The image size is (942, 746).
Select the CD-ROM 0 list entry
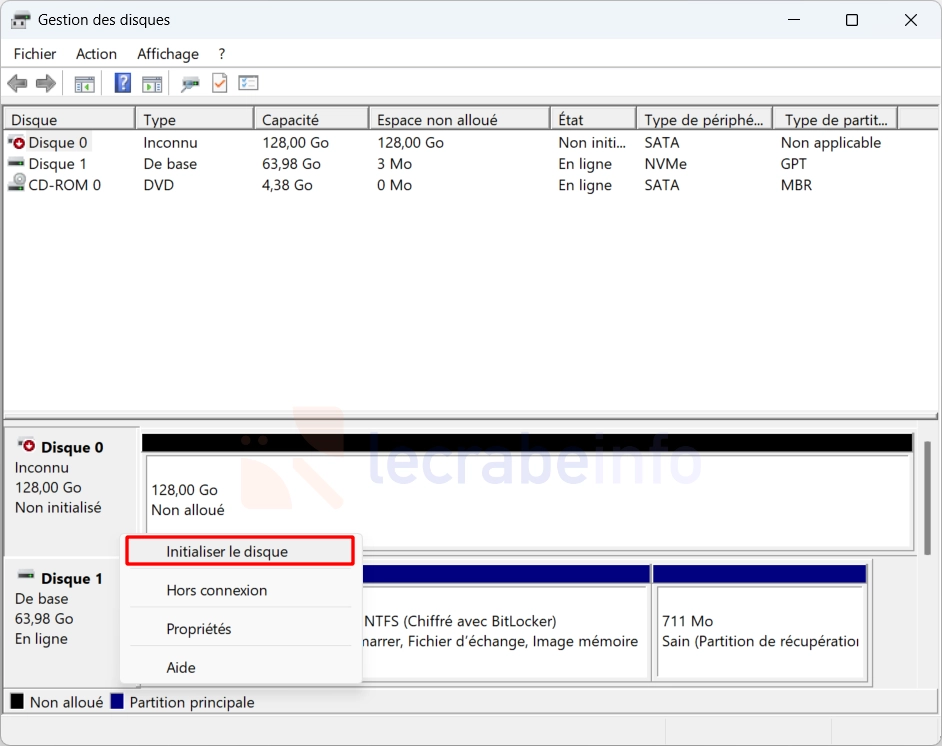coord(64,185)
